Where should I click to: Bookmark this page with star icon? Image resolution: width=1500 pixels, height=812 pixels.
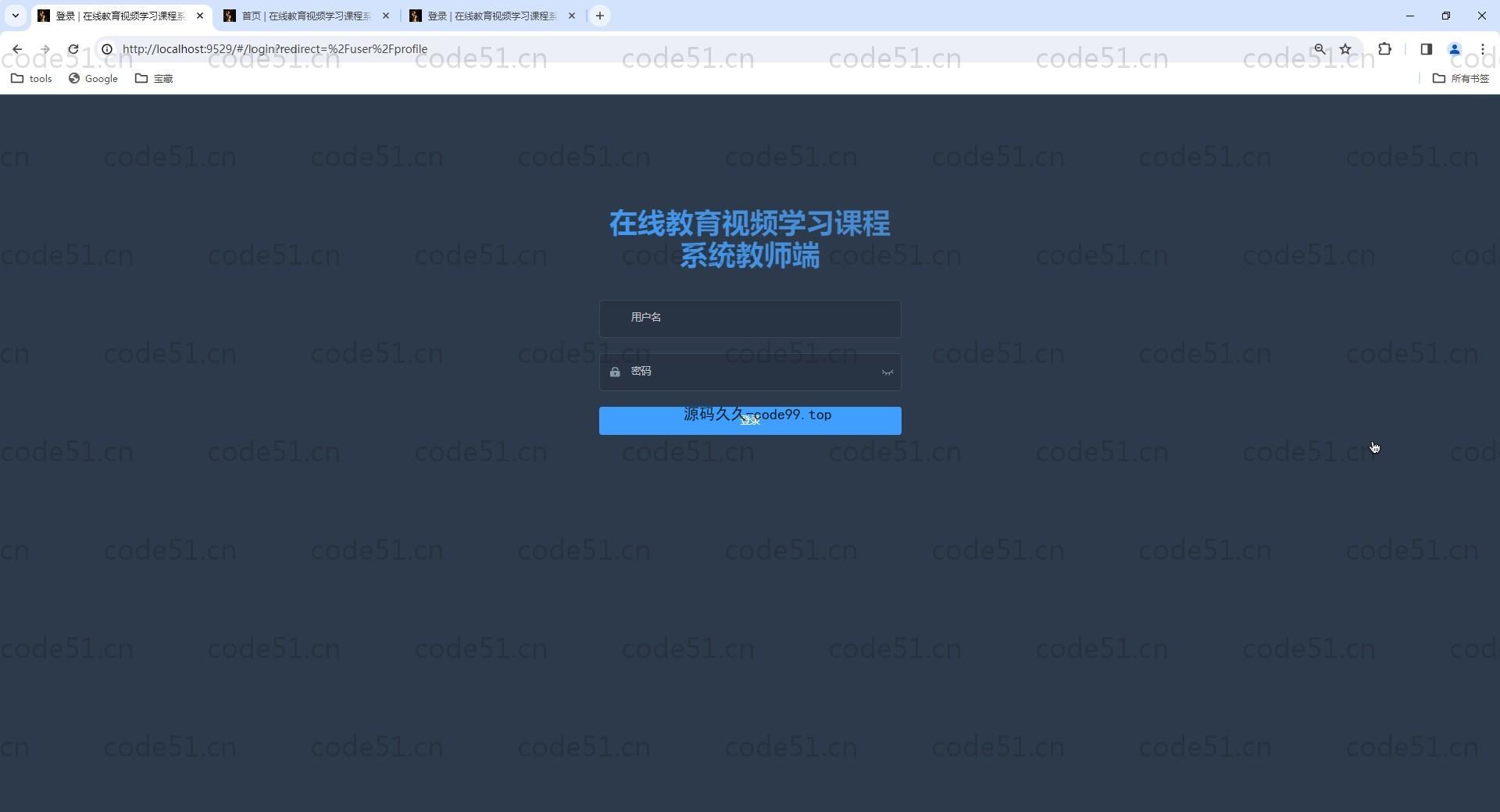[1345, 49]
